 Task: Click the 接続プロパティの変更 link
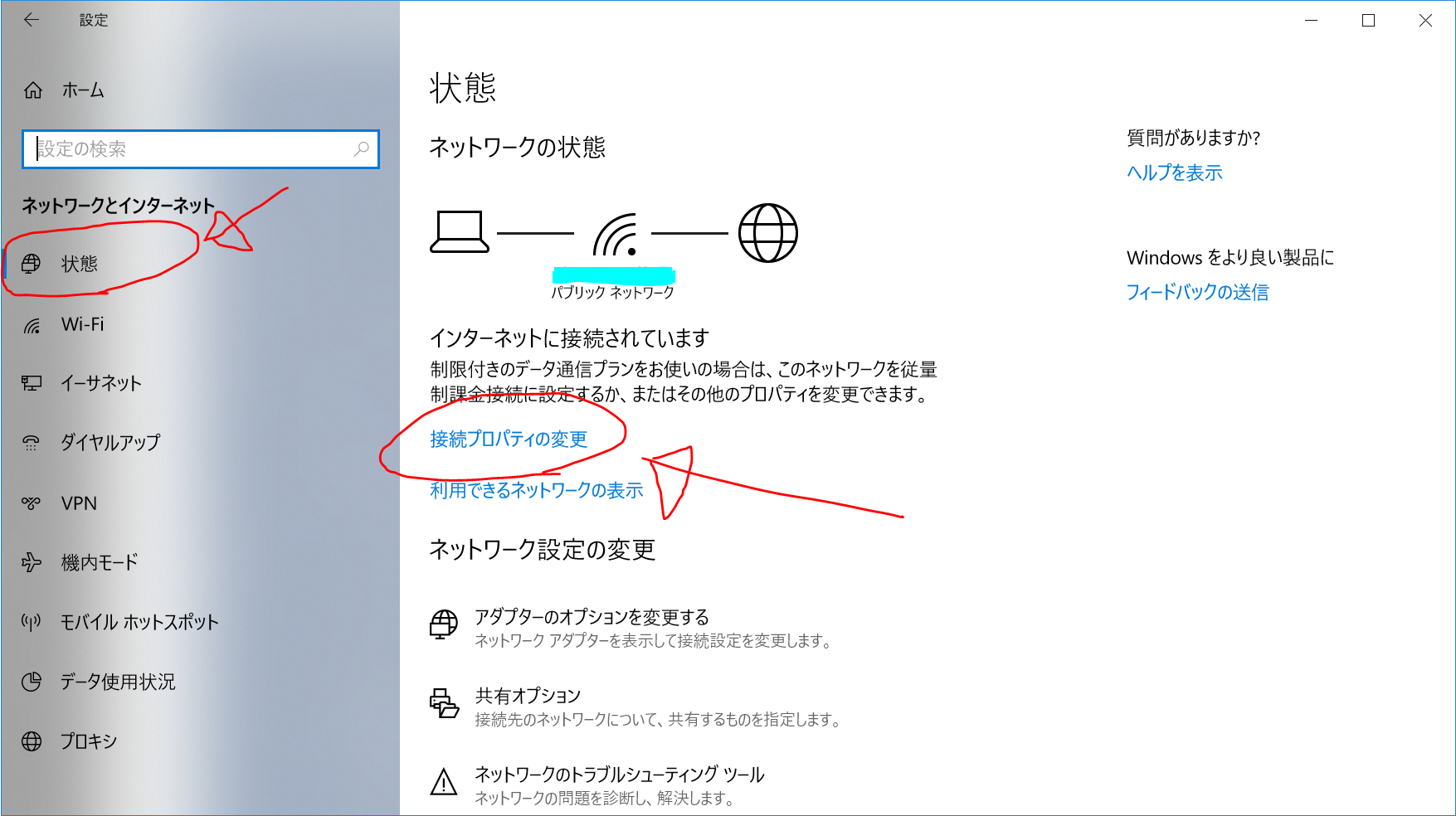click(x=509, y=440)
